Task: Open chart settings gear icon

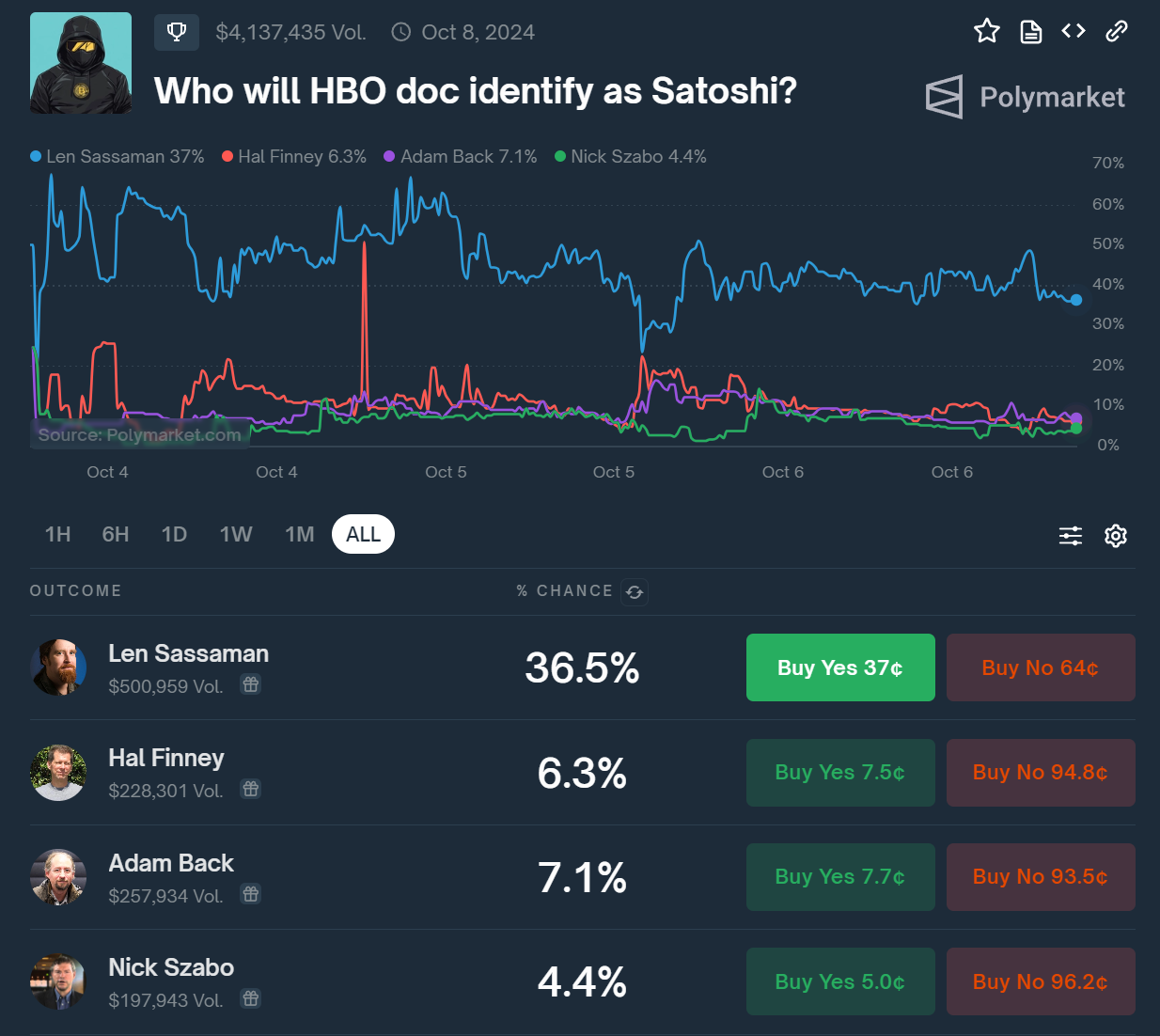Action: pyautogui.click(x=1116, y=536)
